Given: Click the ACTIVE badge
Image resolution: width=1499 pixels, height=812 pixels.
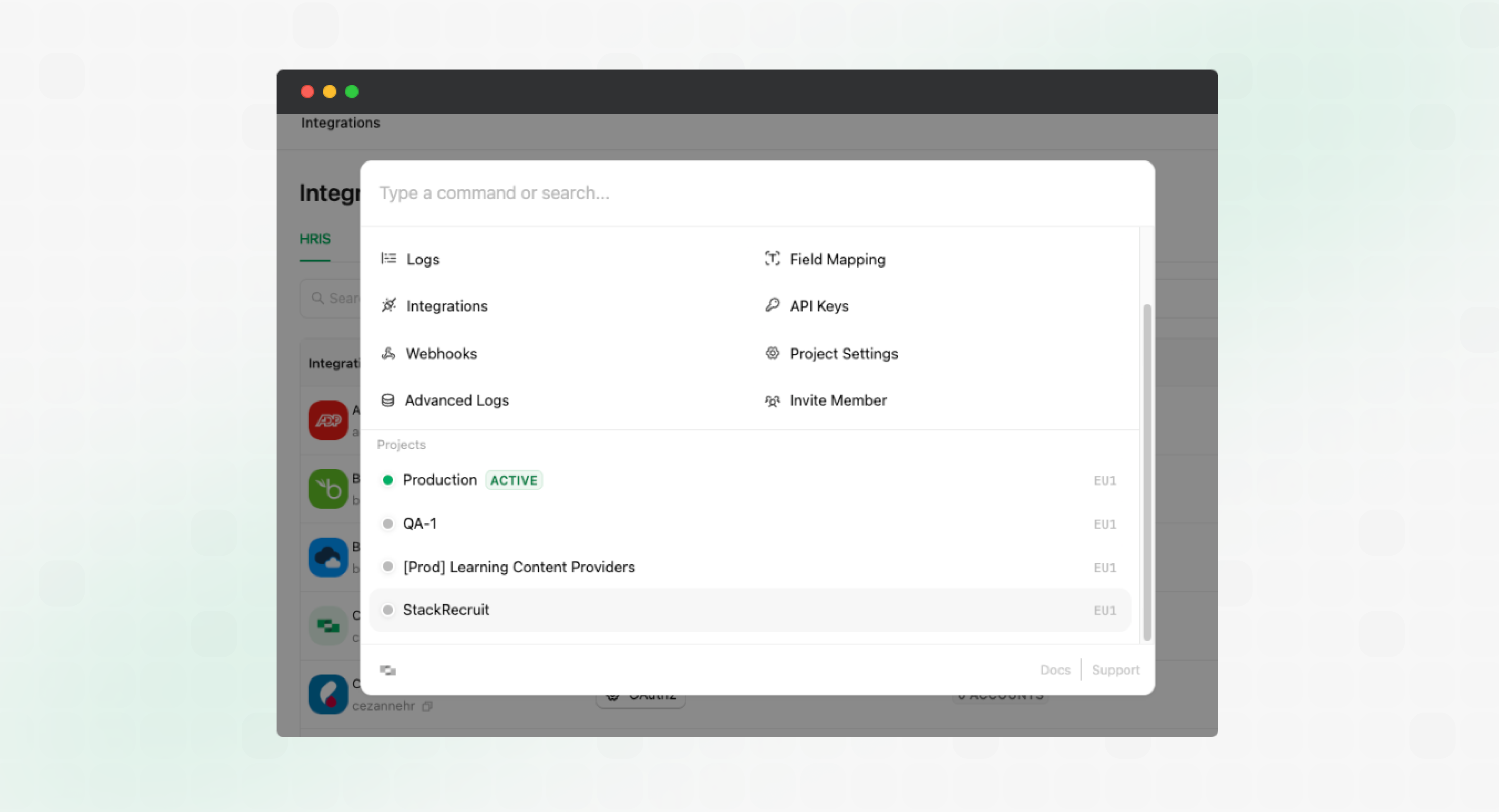Looking at the screenshot, I should (x=514, y=480).
